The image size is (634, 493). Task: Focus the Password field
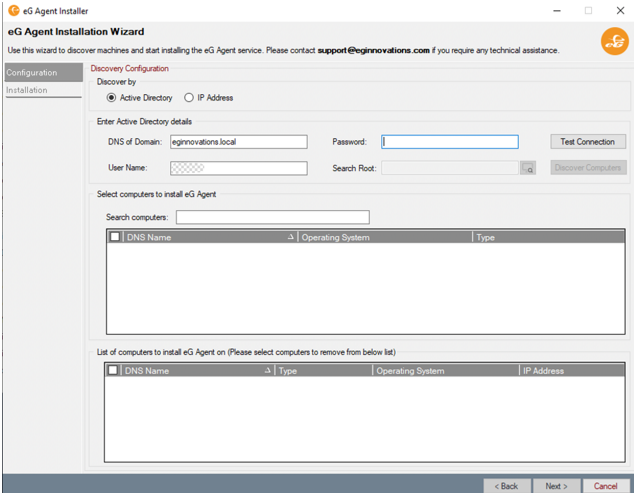coord(450,142)
